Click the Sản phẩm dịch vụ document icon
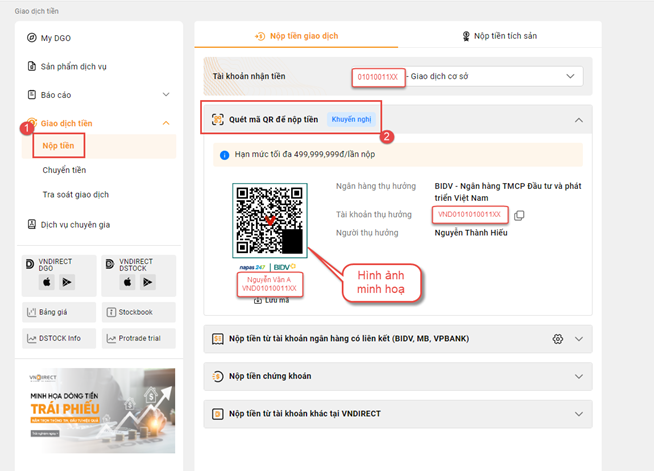Viewport: 654px width, 471px height. click(32, 66)
